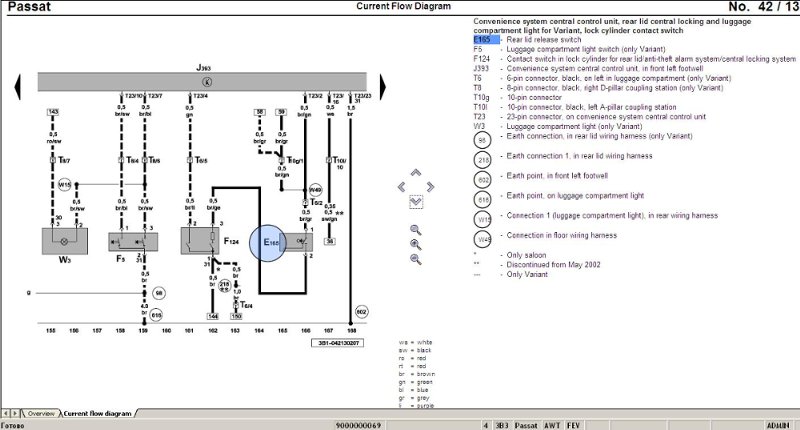The image size is (800, 430).
Task: Click W15 connection circle in legend
Action: (x=483, y=220)
